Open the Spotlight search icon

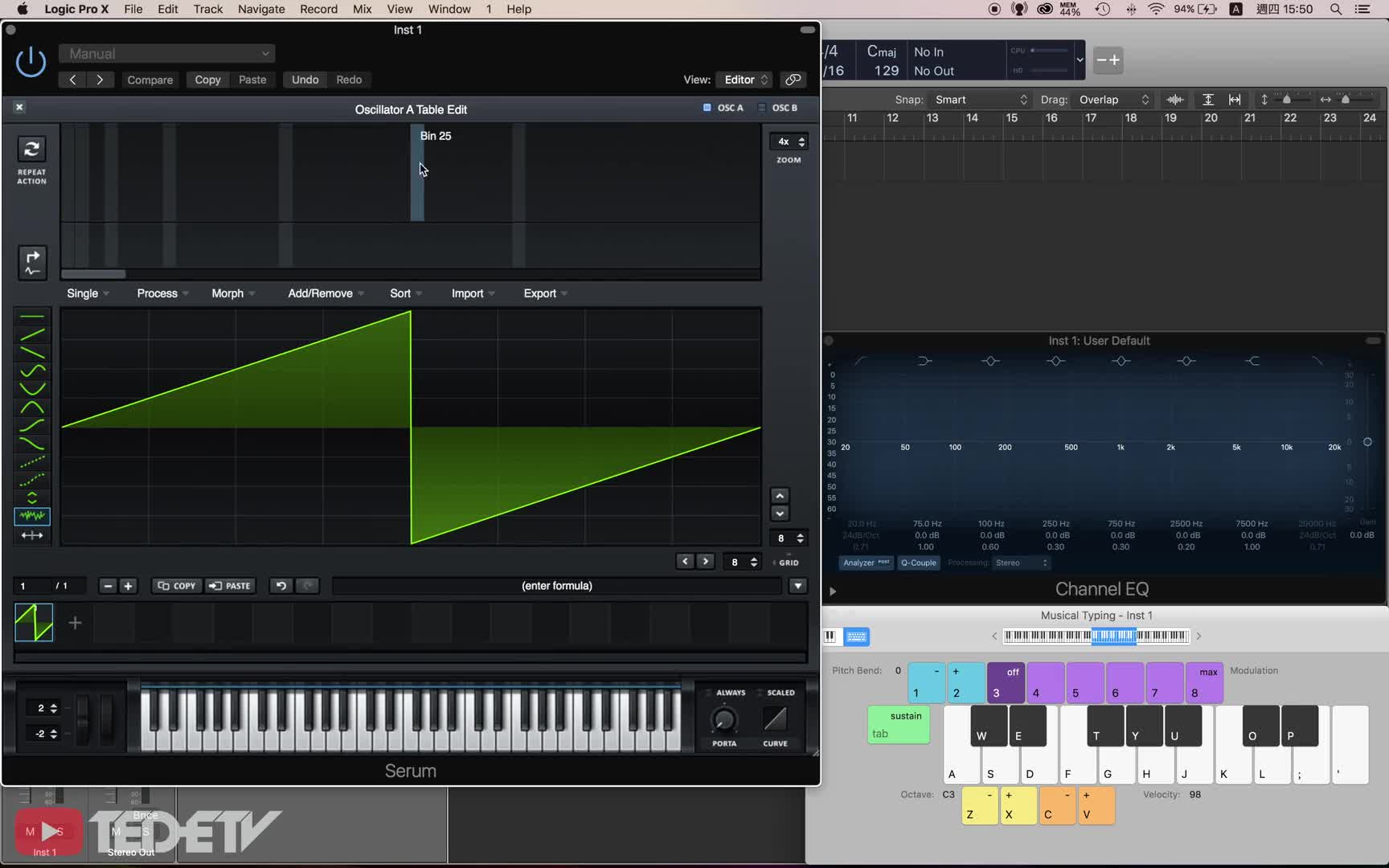[1336, 9]
